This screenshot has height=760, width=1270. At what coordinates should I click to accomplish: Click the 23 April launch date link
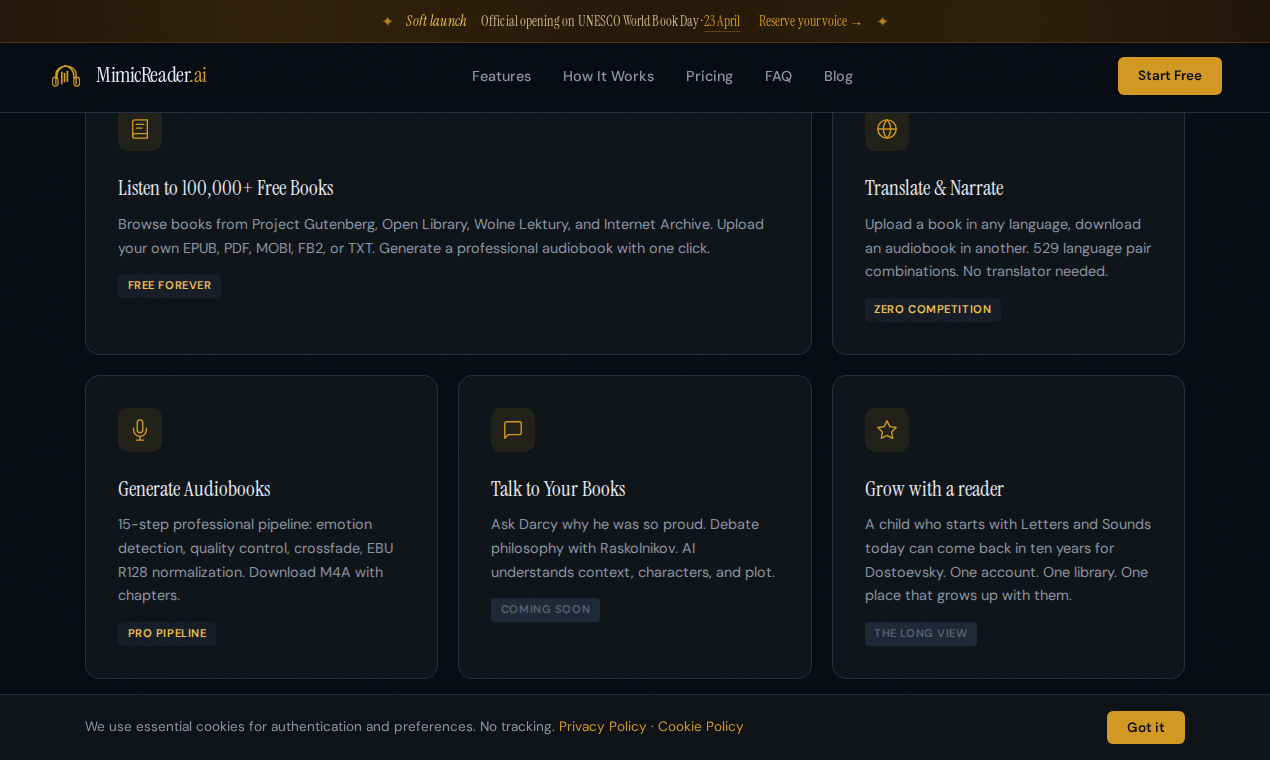pyautogui.click(x=722, y=20)
